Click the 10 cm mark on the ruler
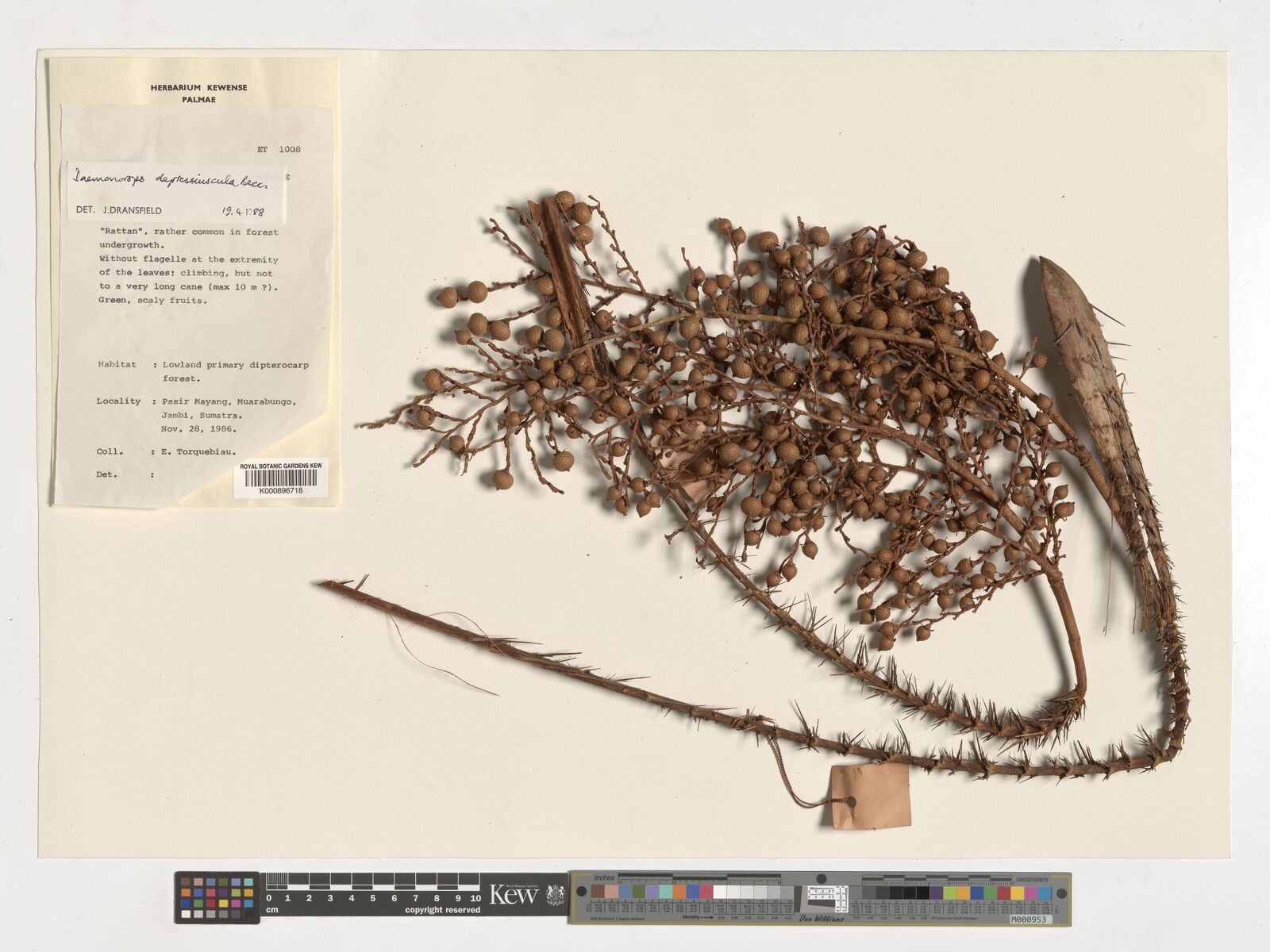The image size is (1270, 952). [x=475, y=897]
